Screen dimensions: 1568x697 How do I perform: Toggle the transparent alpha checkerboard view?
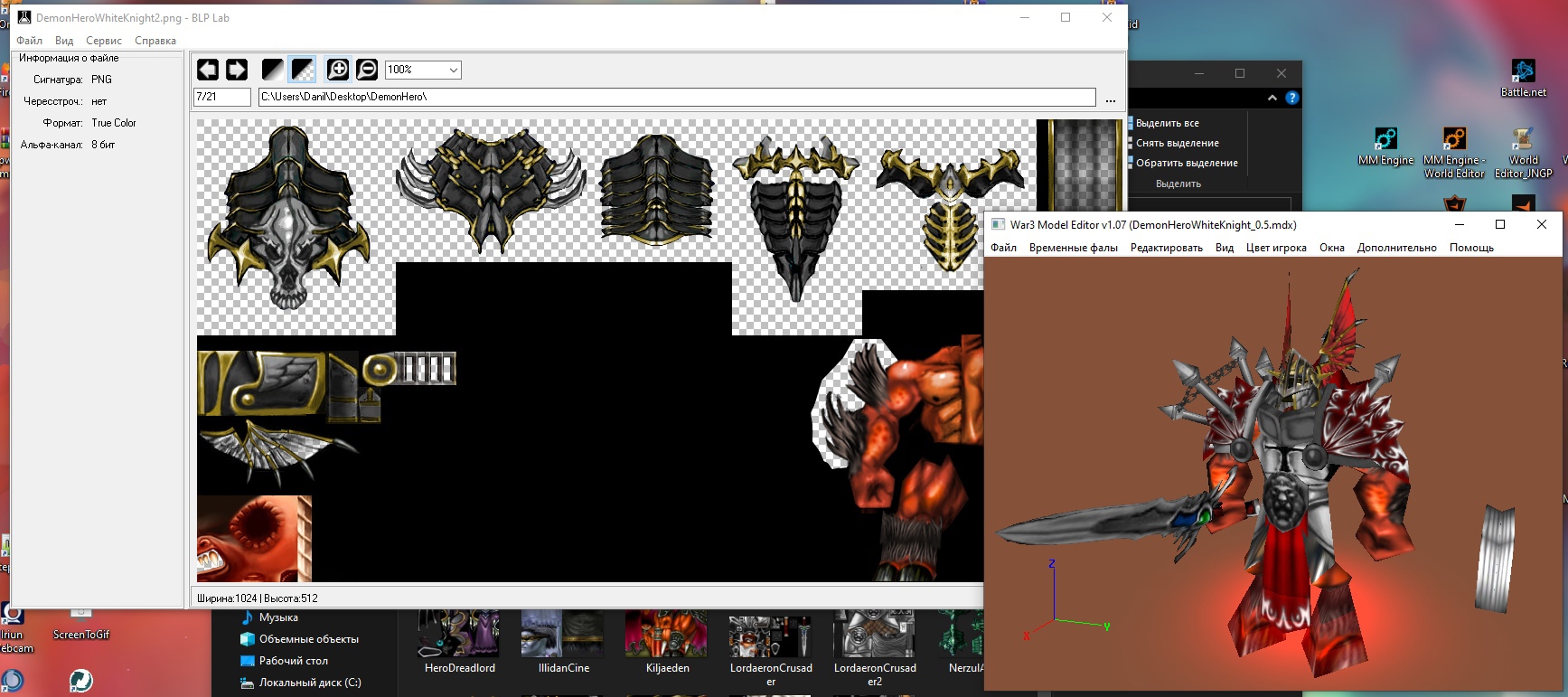pyautogui.click(x=303, y=70)
